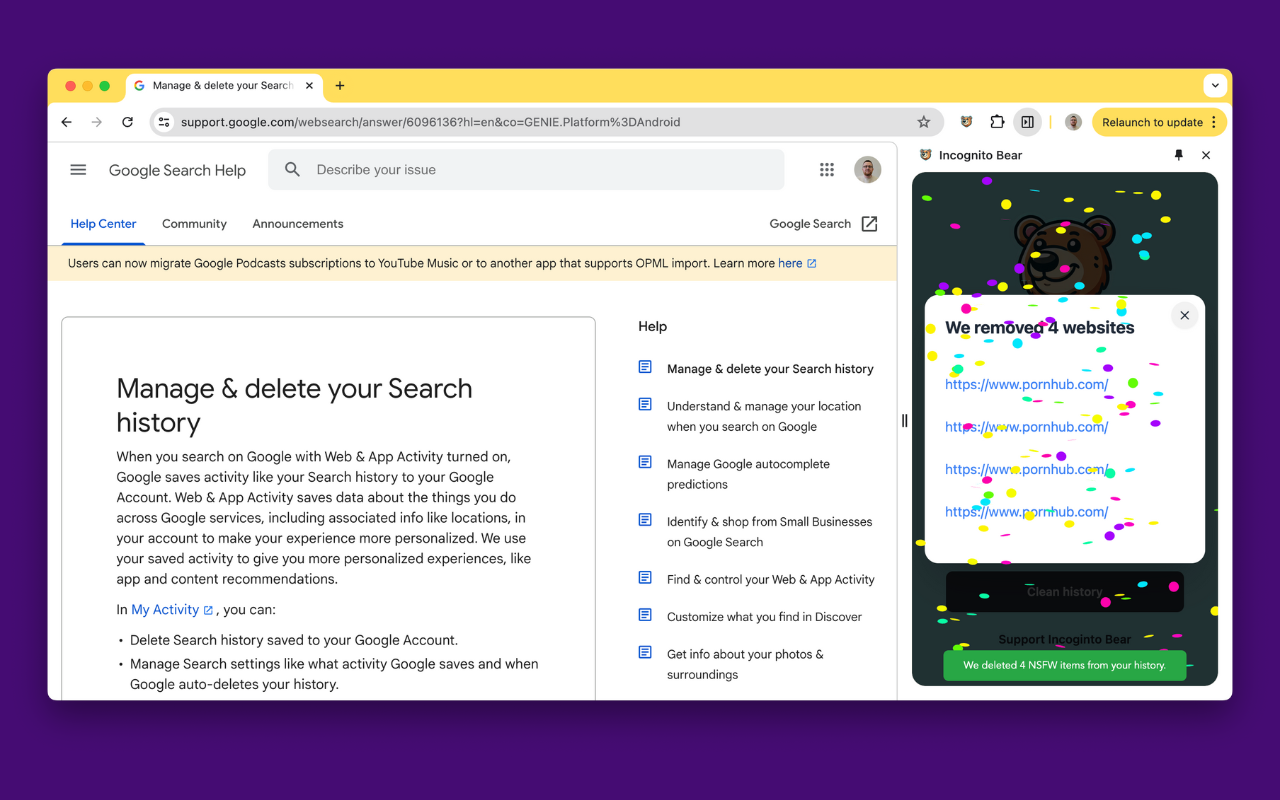This screenshot has width=1280, height=800.
Task: Click the side panel resize handle
Action: [905, 421]
